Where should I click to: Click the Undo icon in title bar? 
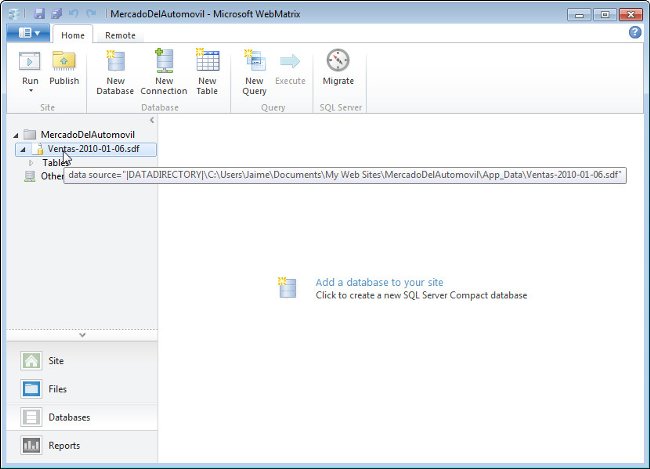(x=73, y=14)
